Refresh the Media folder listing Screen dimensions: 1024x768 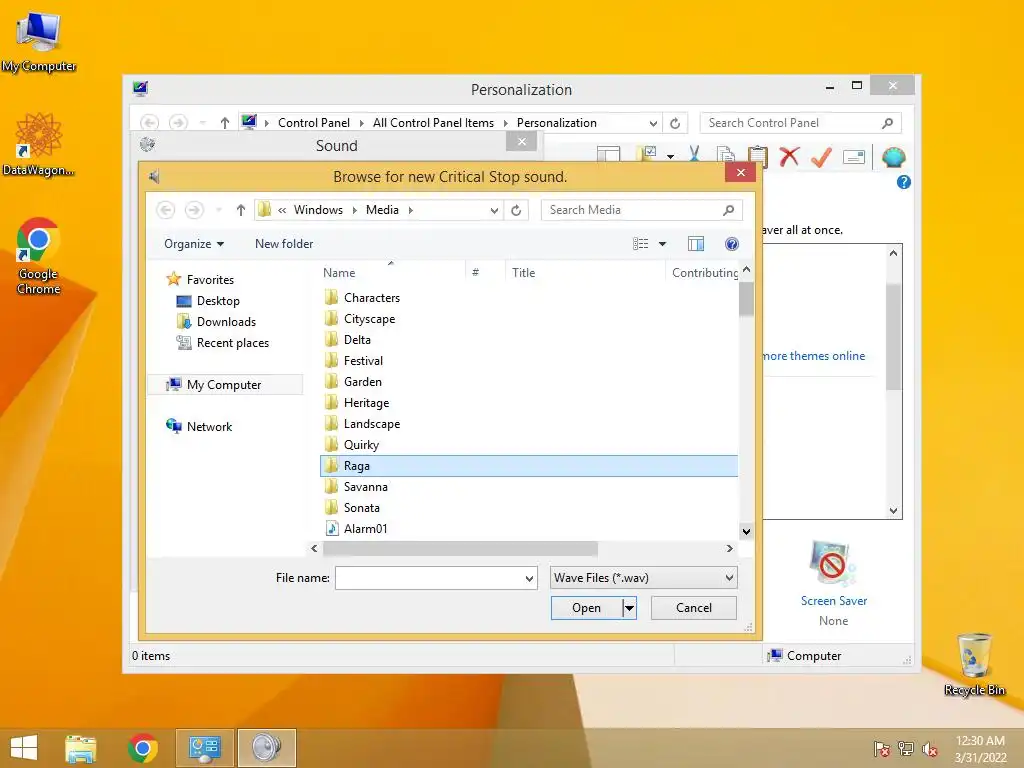(x=516, y=210)
